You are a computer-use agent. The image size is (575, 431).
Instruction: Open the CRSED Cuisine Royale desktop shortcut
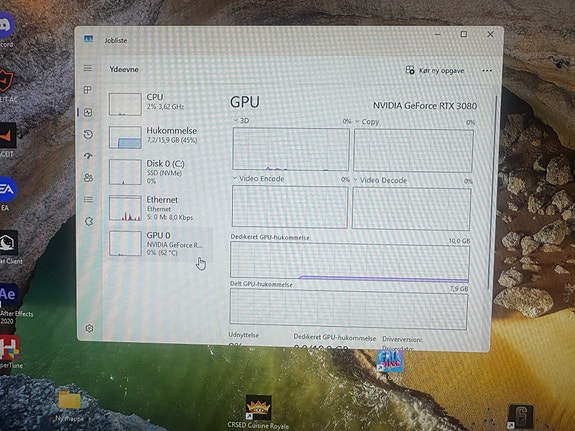[x=258, y=411]
